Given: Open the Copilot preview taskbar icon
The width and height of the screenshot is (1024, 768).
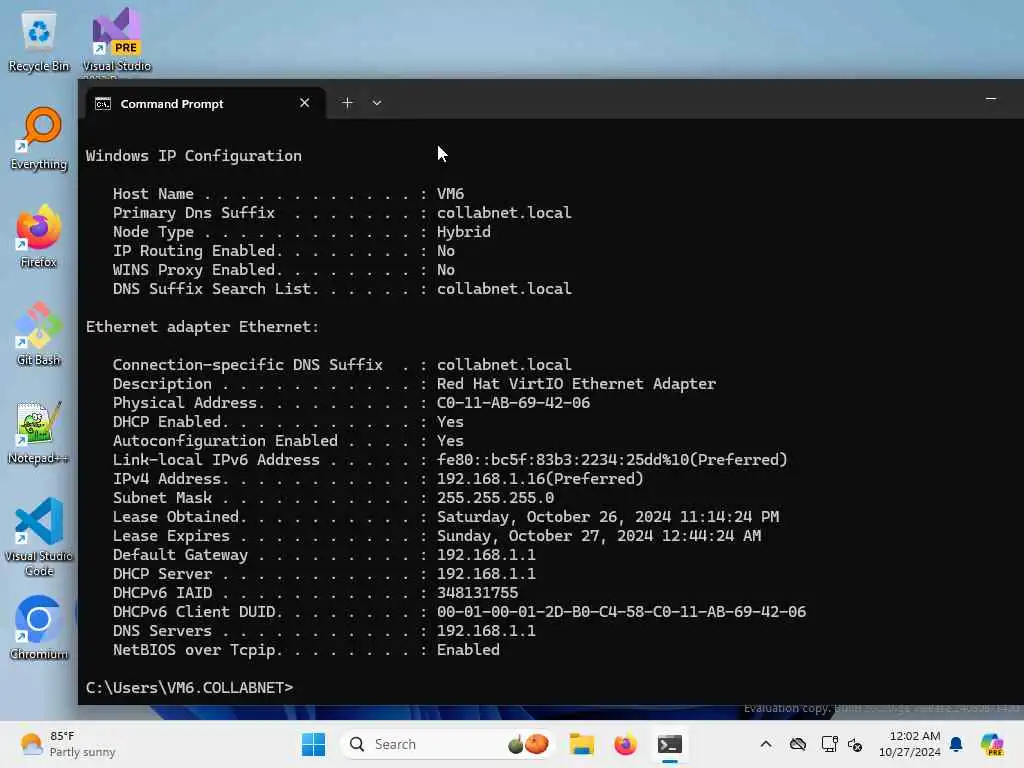Looking at the screenshot, I should [992, 744].
